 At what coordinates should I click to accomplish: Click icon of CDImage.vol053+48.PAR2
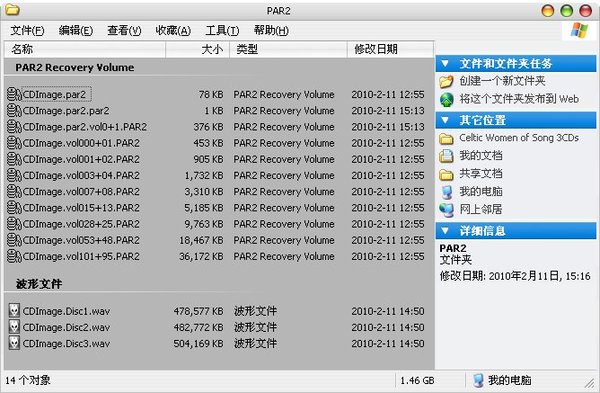tap(14, 240)
